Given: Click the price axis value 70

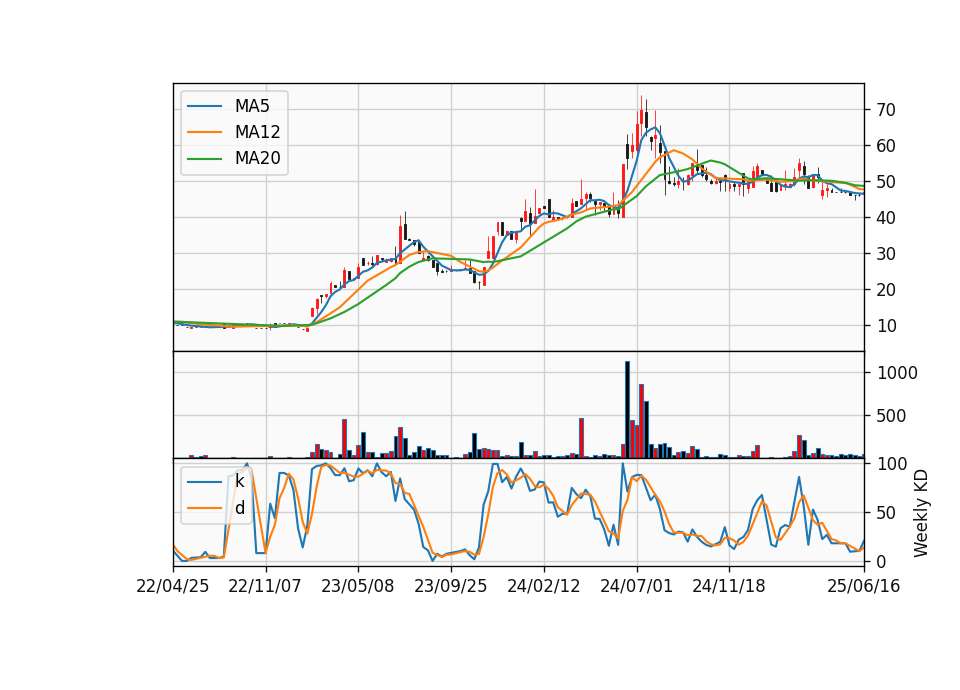Looking at the screenshot, I should pyautogui.click(x=886, y=110).
